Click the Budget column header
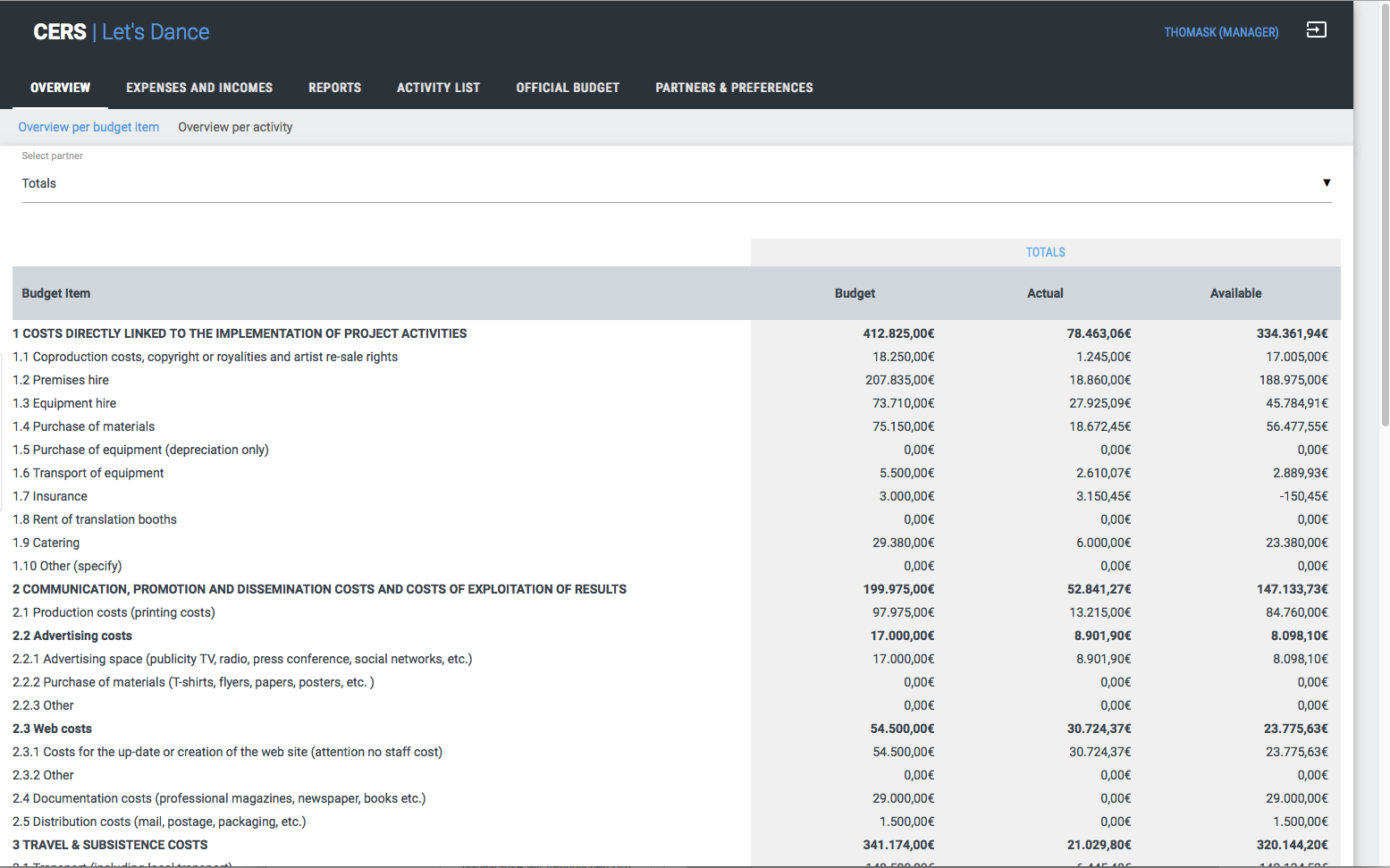This screenshot has height=868, width=1390. coord(855,293)
